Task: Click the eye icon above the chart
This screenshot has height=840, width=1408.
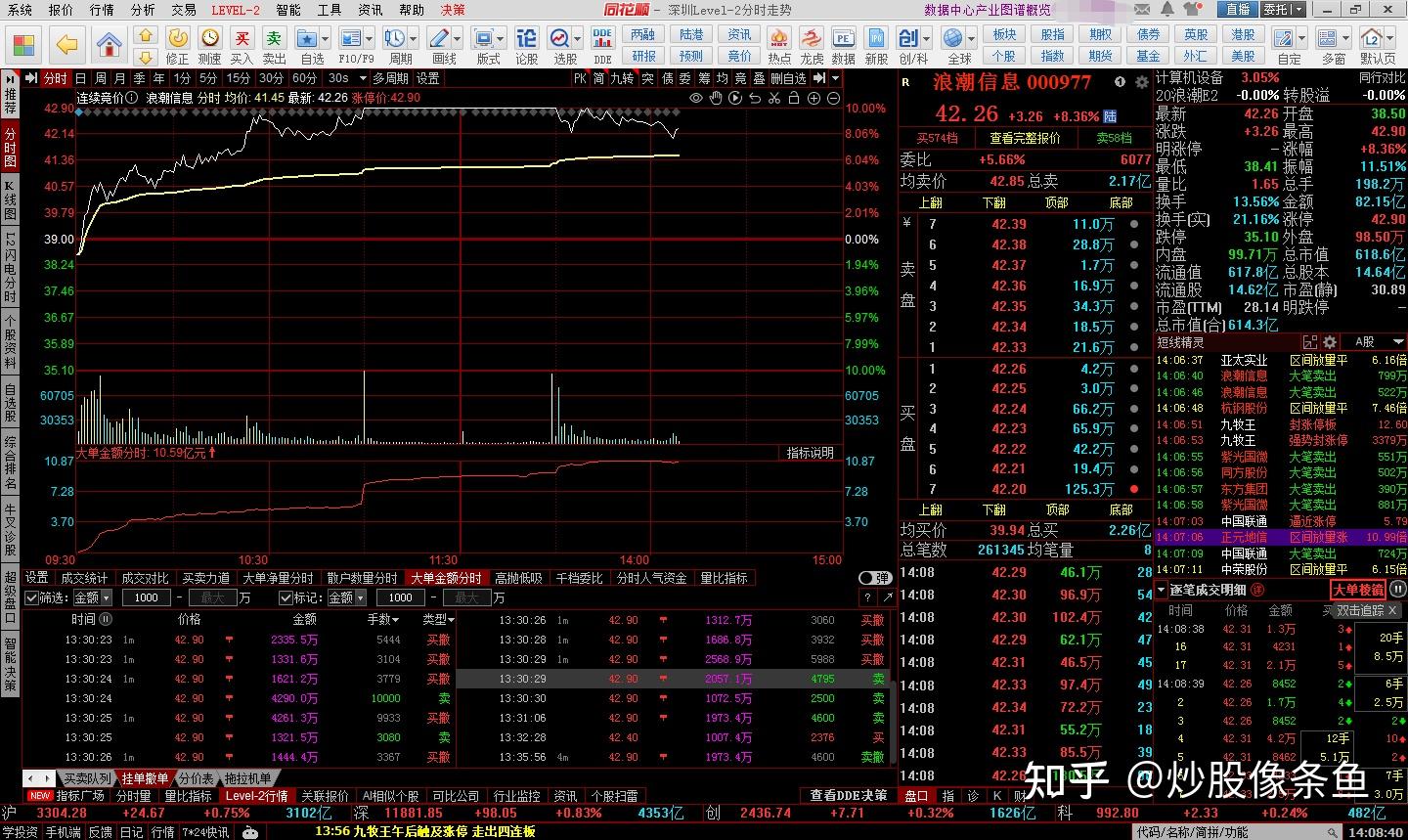Action: click(x=696, y=98)
